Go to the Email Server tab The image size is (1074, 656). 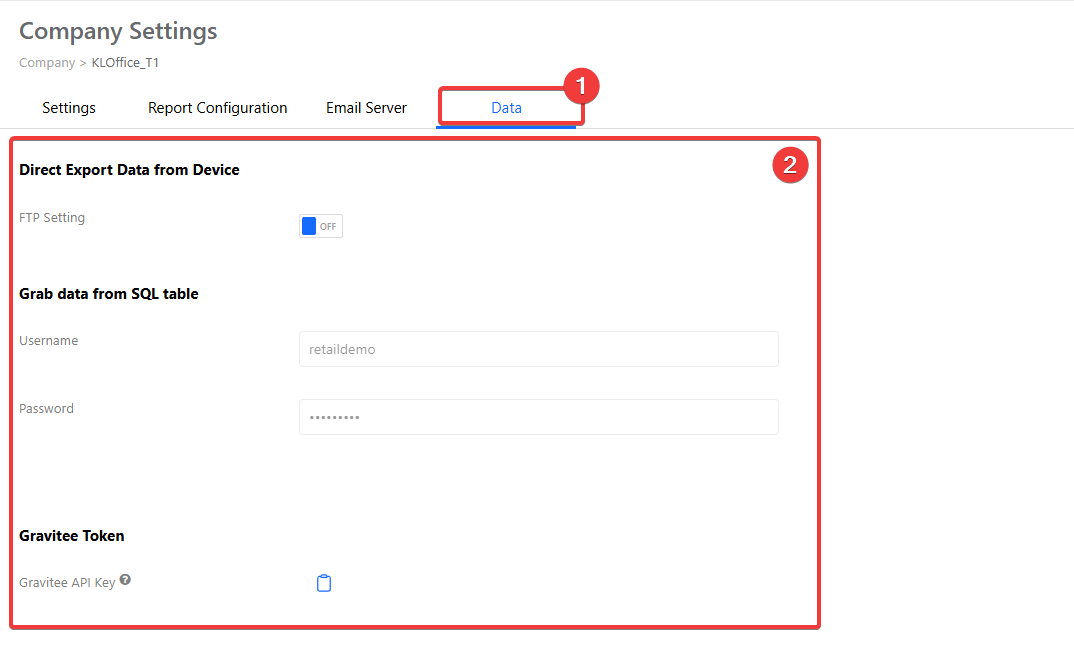[x=366, y=108]
